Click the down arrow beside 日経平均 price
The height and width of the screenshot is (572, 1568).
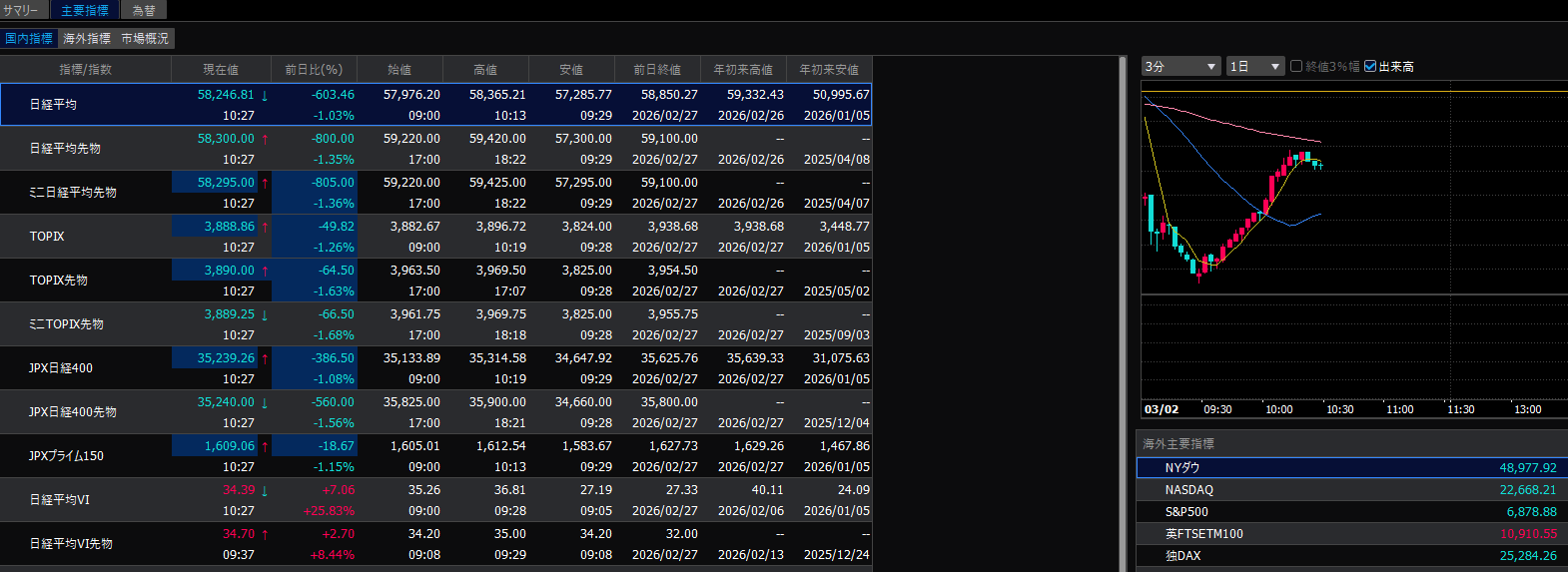(x=265, y=95)
